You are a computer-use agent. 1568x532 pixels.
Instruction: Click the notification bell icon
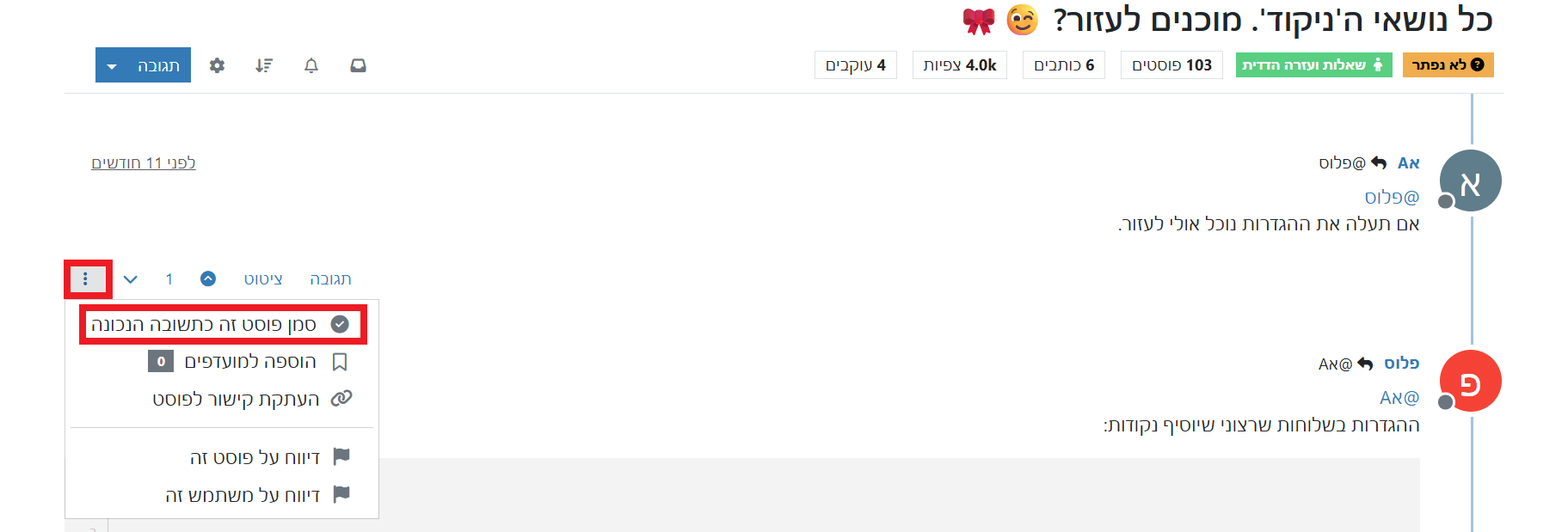[x=311, y=65]
